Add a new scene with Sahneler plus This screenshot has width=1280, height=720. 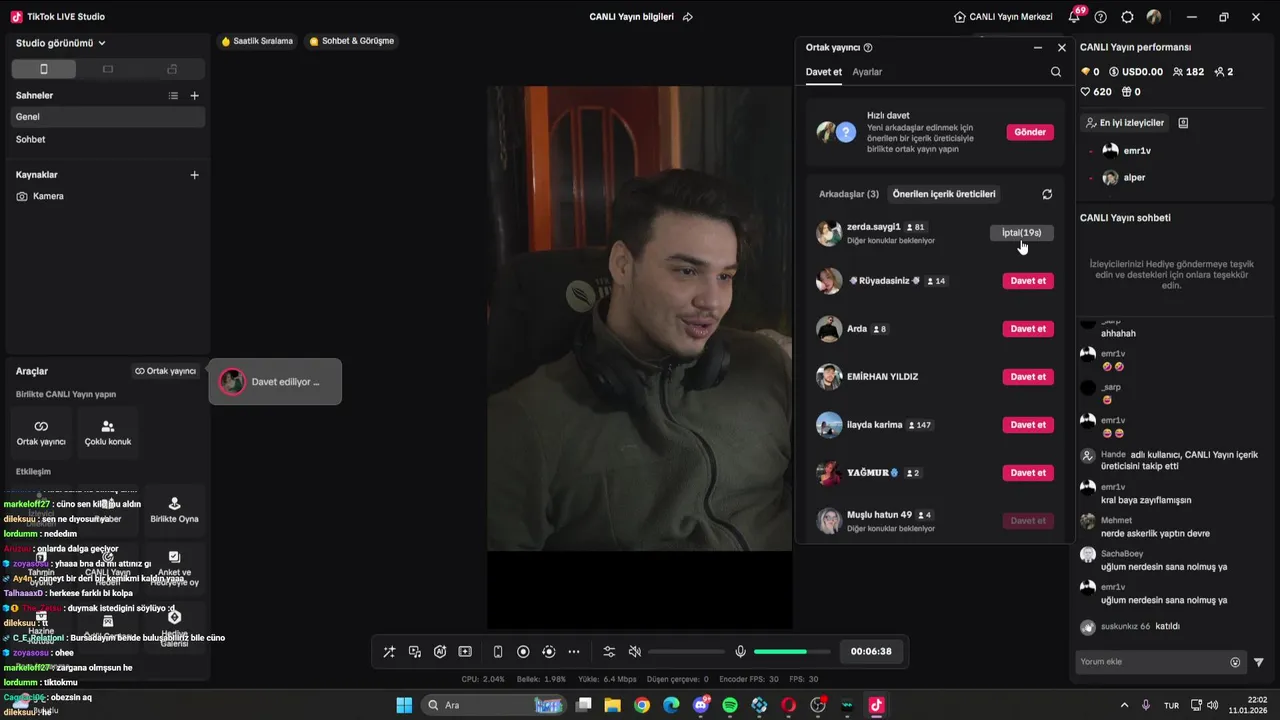click(x=195, y=96)
